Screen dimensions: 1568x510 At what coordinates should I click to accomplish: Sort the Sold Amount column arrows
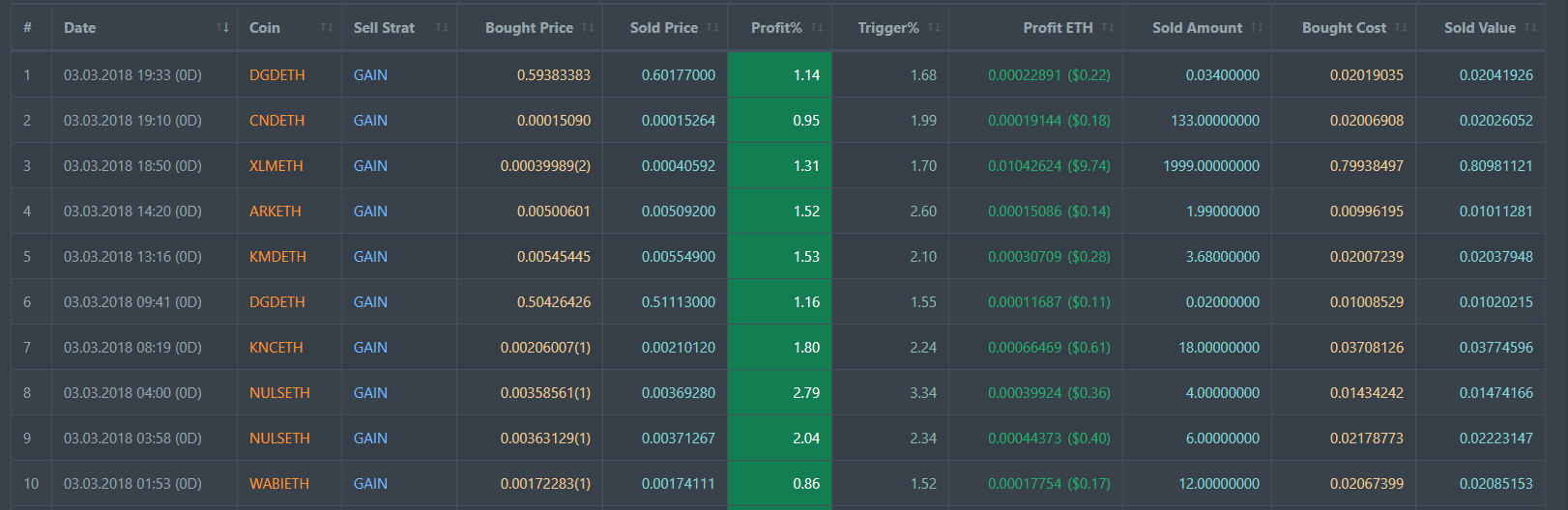point(1257,27)
